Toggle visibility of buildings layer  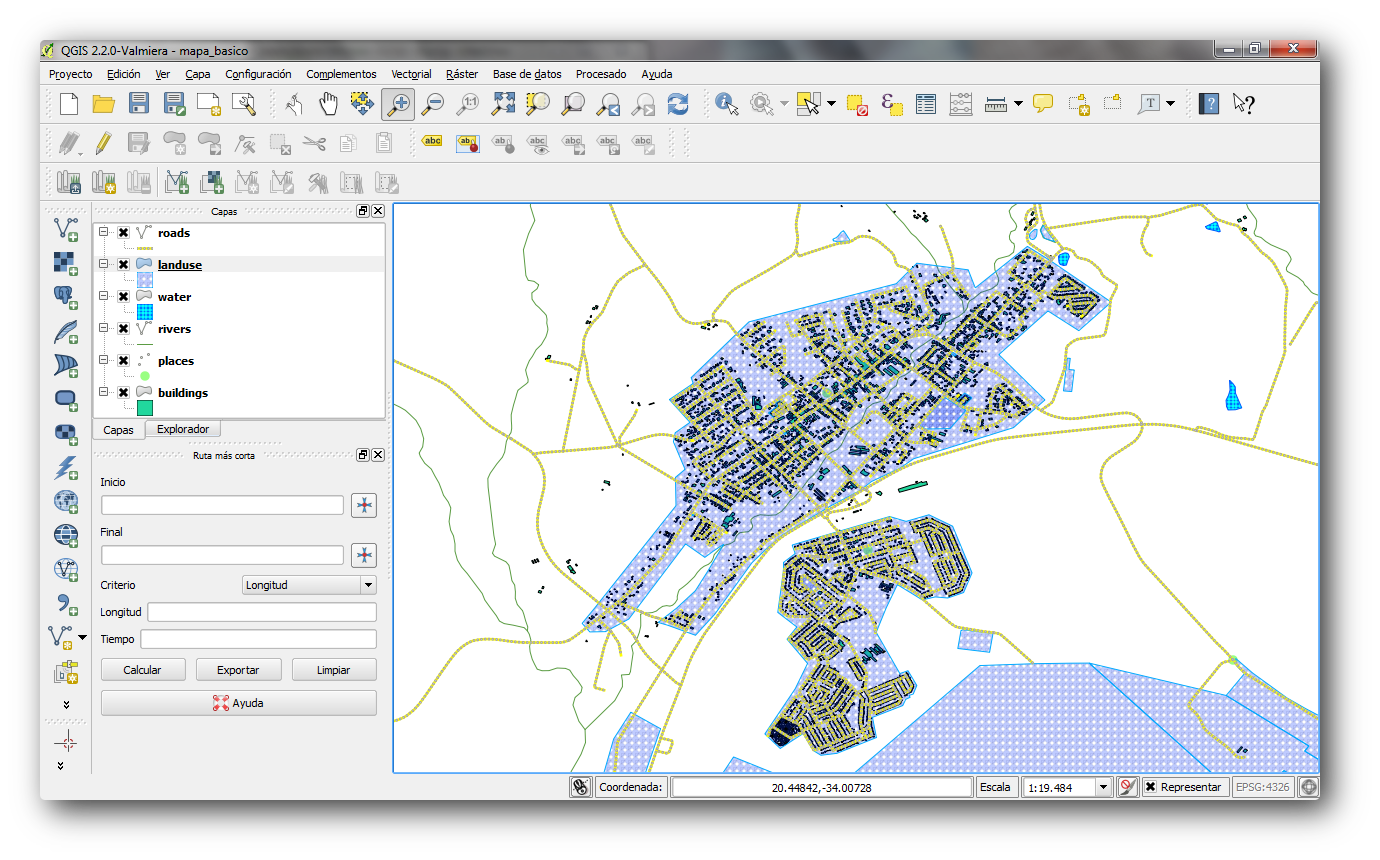click(123, 393)
